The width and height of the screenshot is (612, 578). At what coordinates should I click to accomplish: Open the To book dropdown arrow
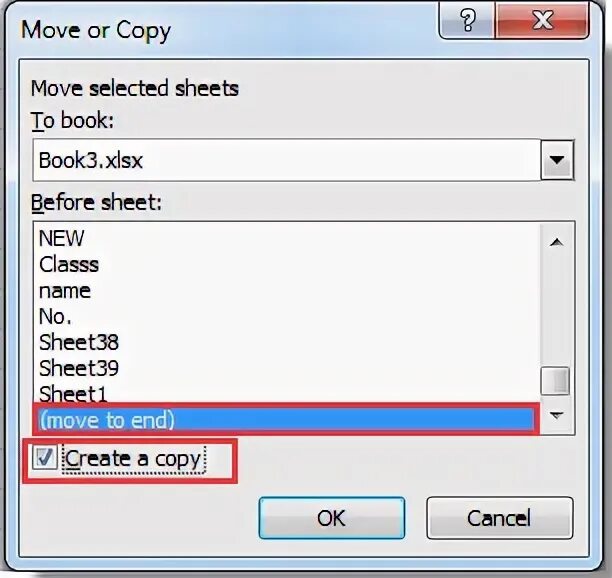pos(556,159)
